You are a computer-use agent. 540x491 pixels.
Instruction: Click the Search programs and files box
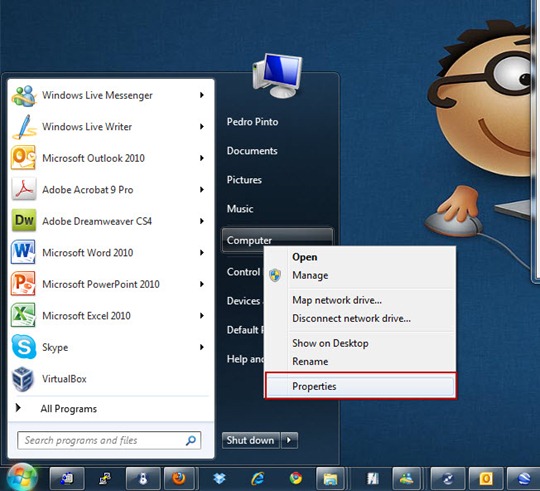coord(109,440)
